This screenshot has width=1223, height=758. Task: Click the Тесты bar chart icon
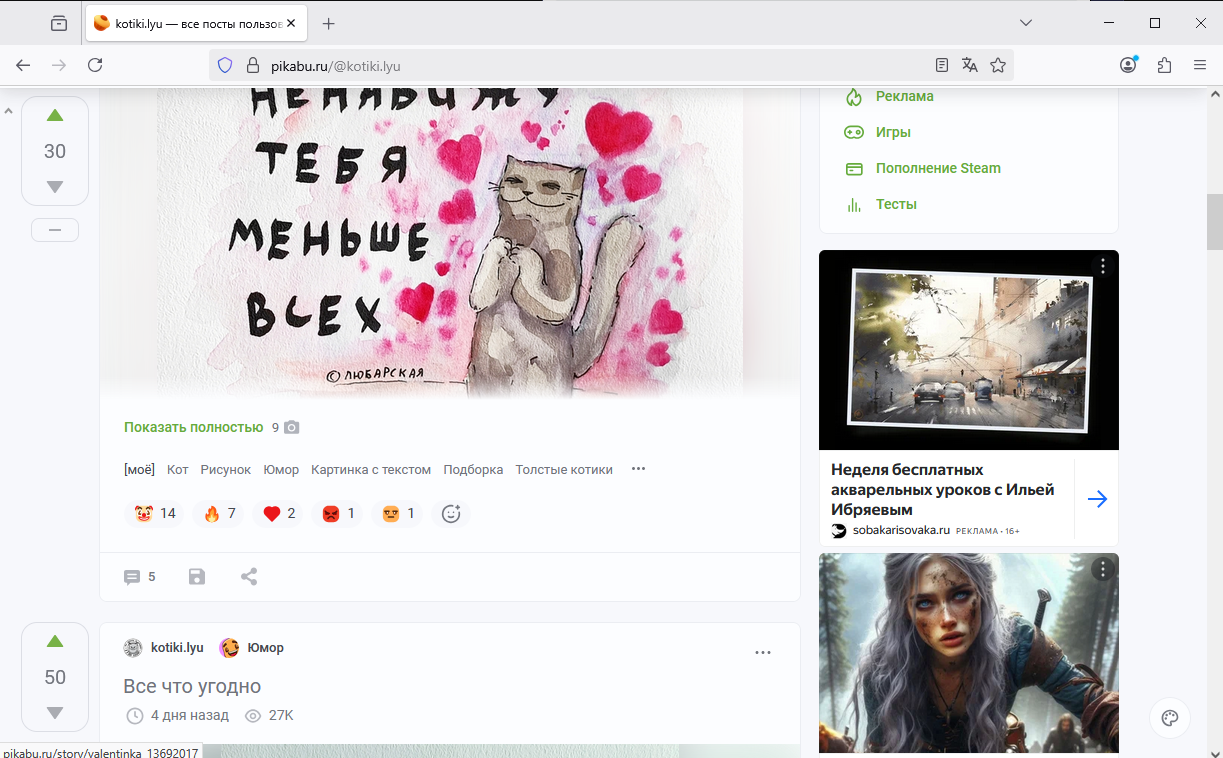[x=854, y=204]
